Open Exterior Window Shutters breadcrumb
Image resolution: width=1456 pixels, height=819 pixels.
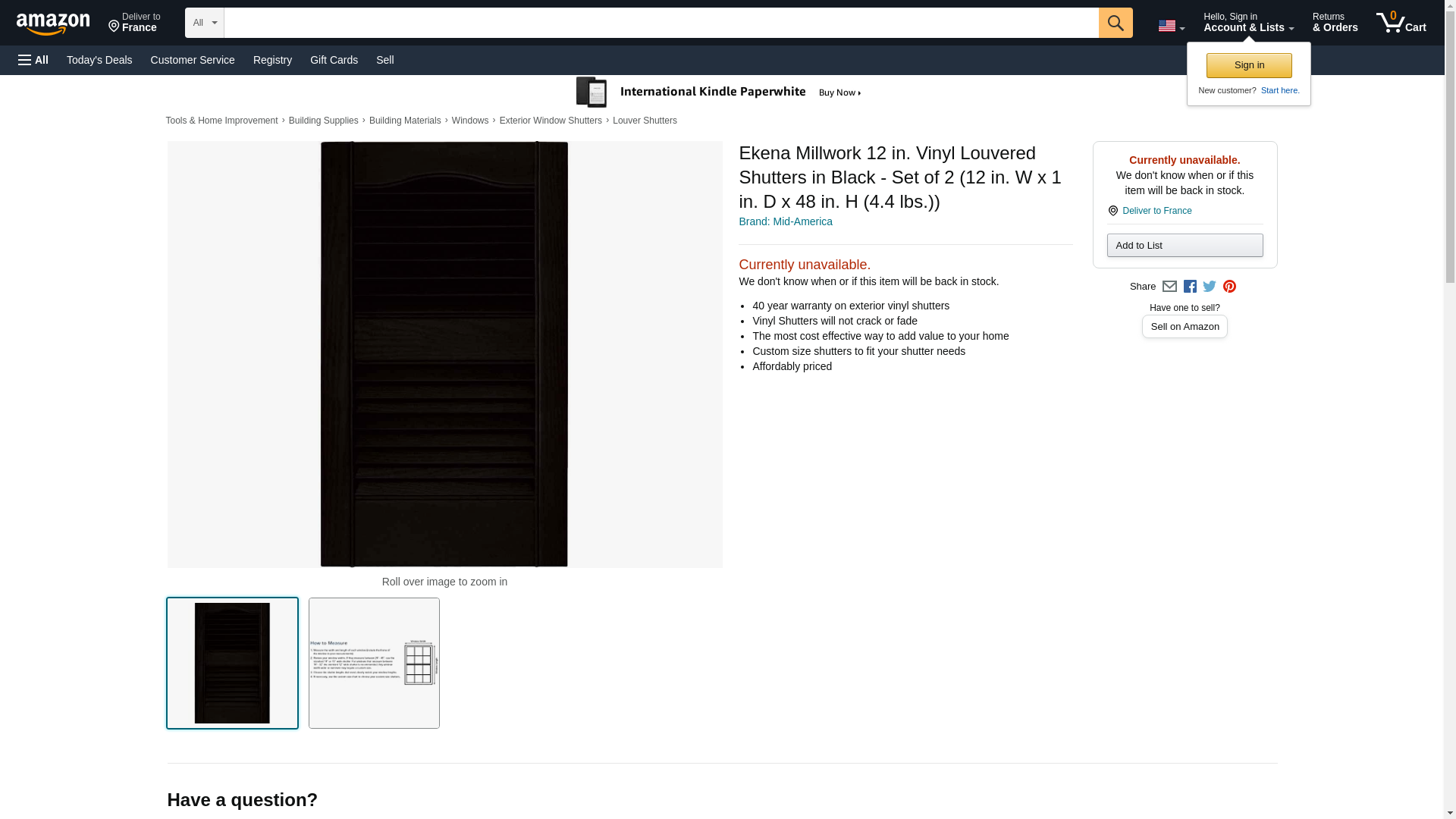coord(551,121)
